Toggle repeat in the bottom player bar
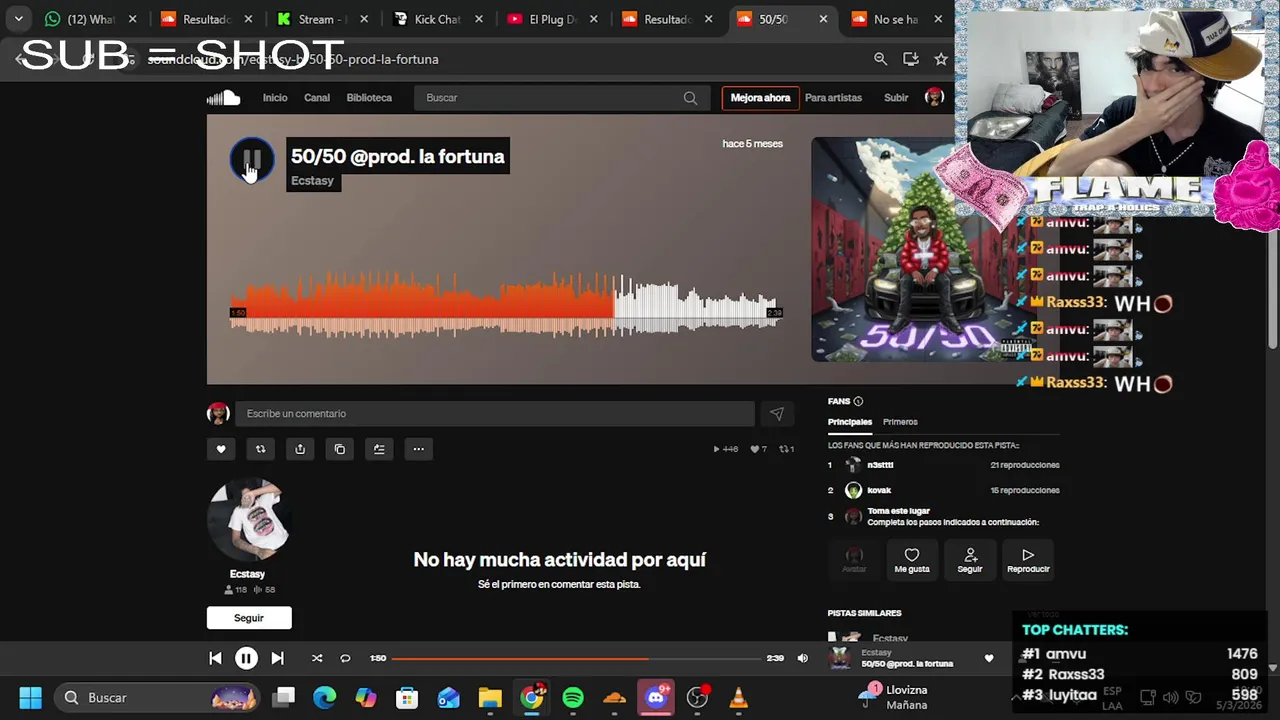 (345, 658)
